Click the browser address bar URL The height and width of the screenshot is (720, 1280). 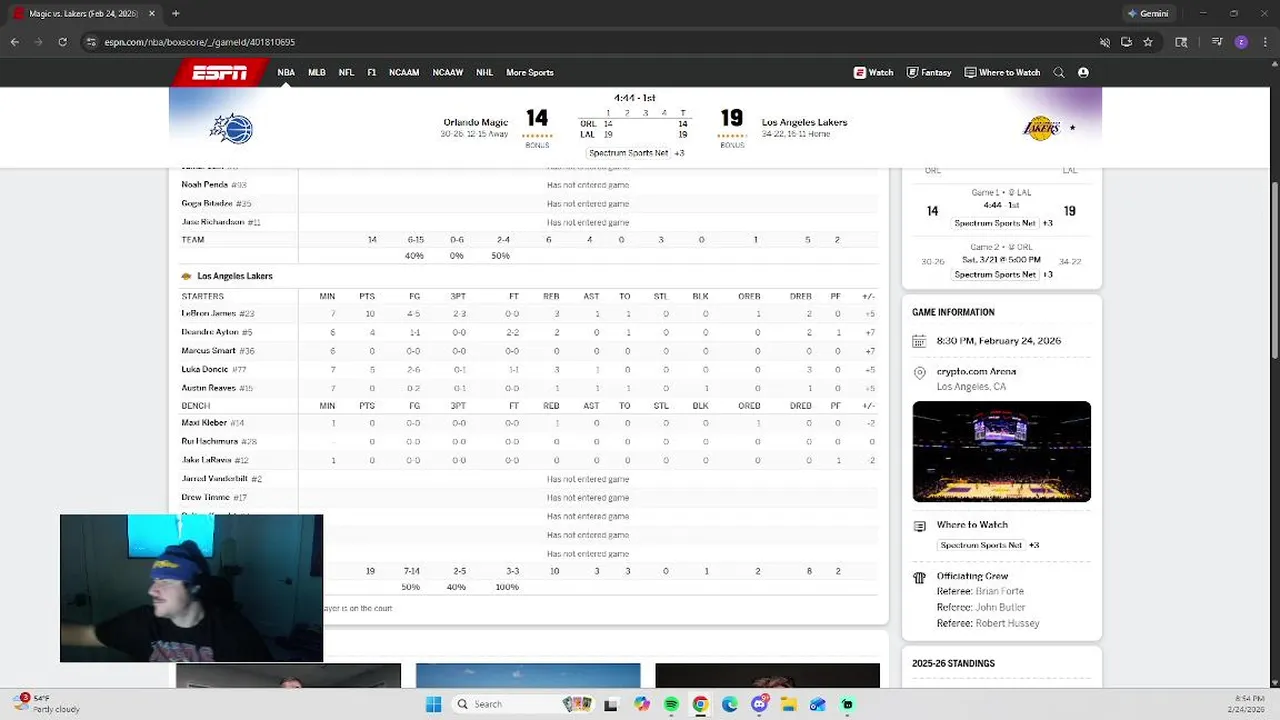click(199, 42)
